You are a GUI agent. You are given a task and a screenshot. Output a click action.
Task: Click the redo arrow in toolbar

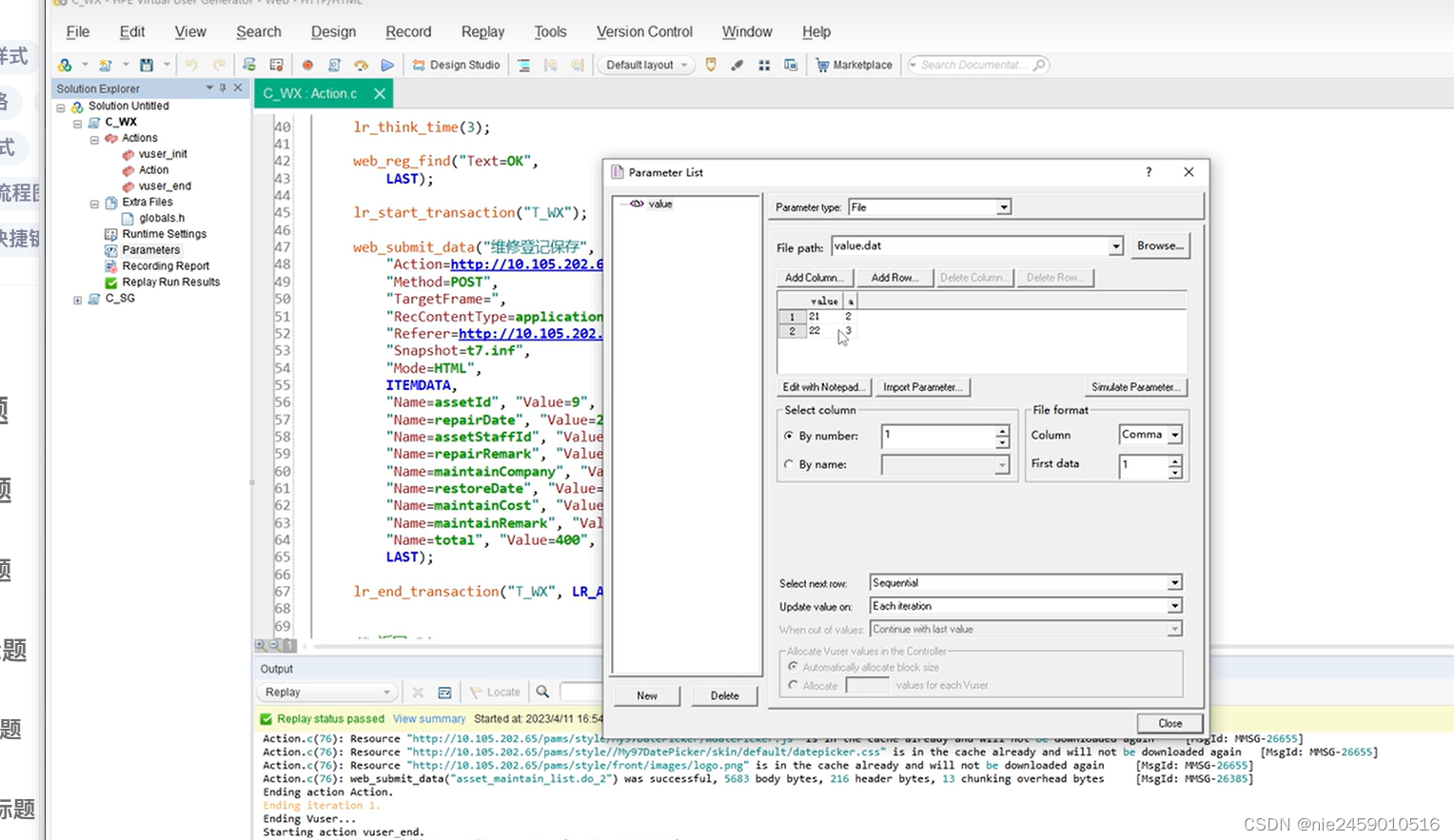[219, 66]
